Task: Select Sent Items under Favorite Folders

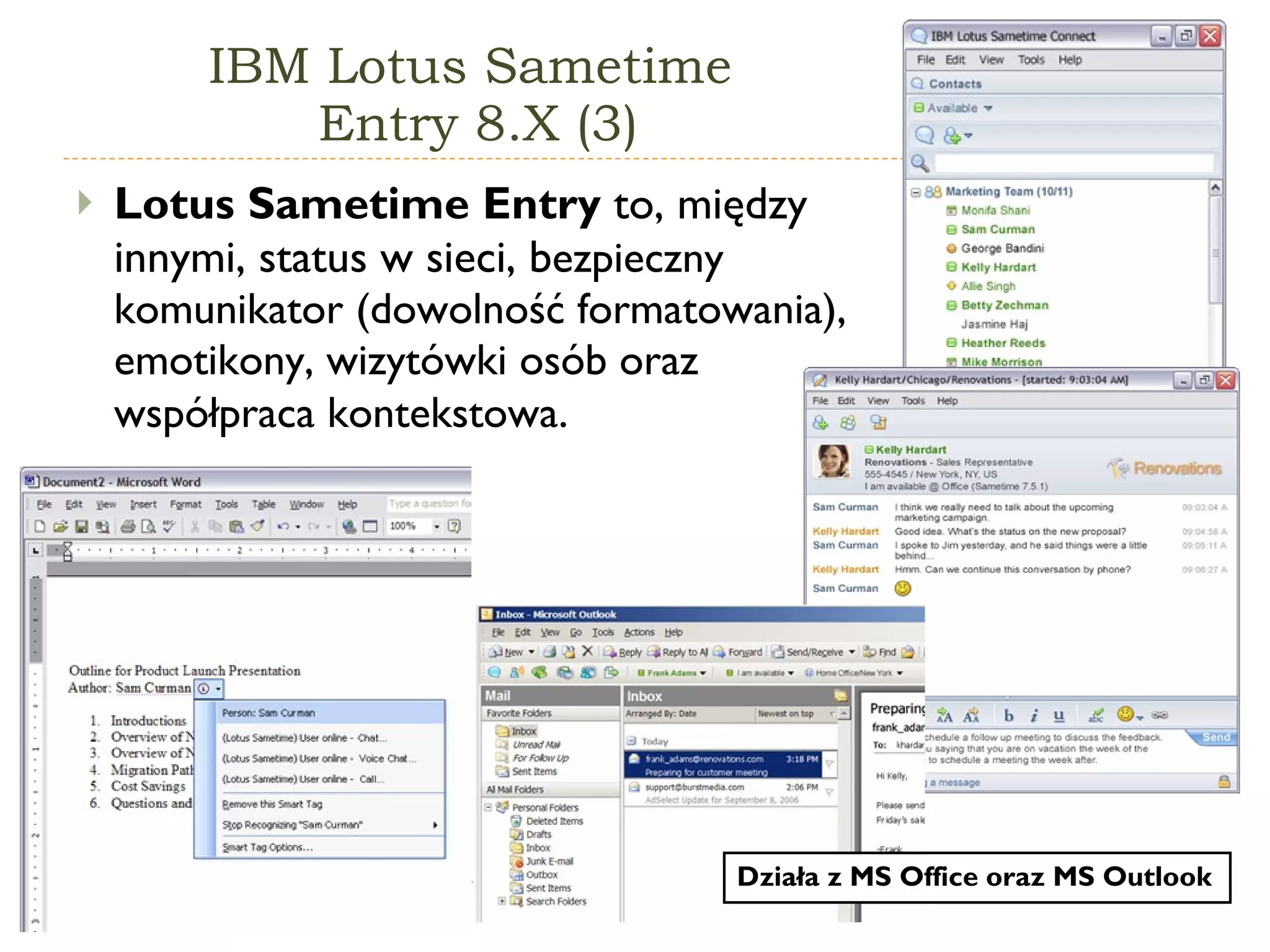Action: coord(526,772)
